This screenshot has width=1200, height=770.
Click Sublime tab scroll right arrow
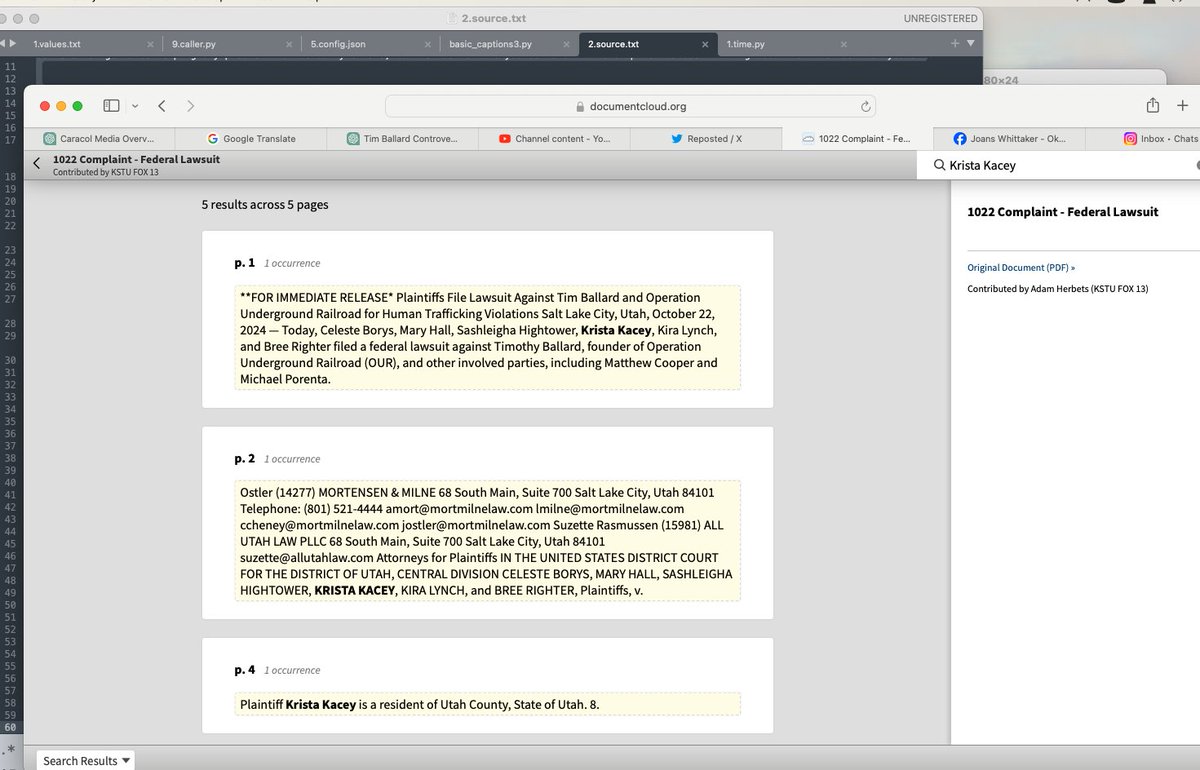[x=13, y=44]
